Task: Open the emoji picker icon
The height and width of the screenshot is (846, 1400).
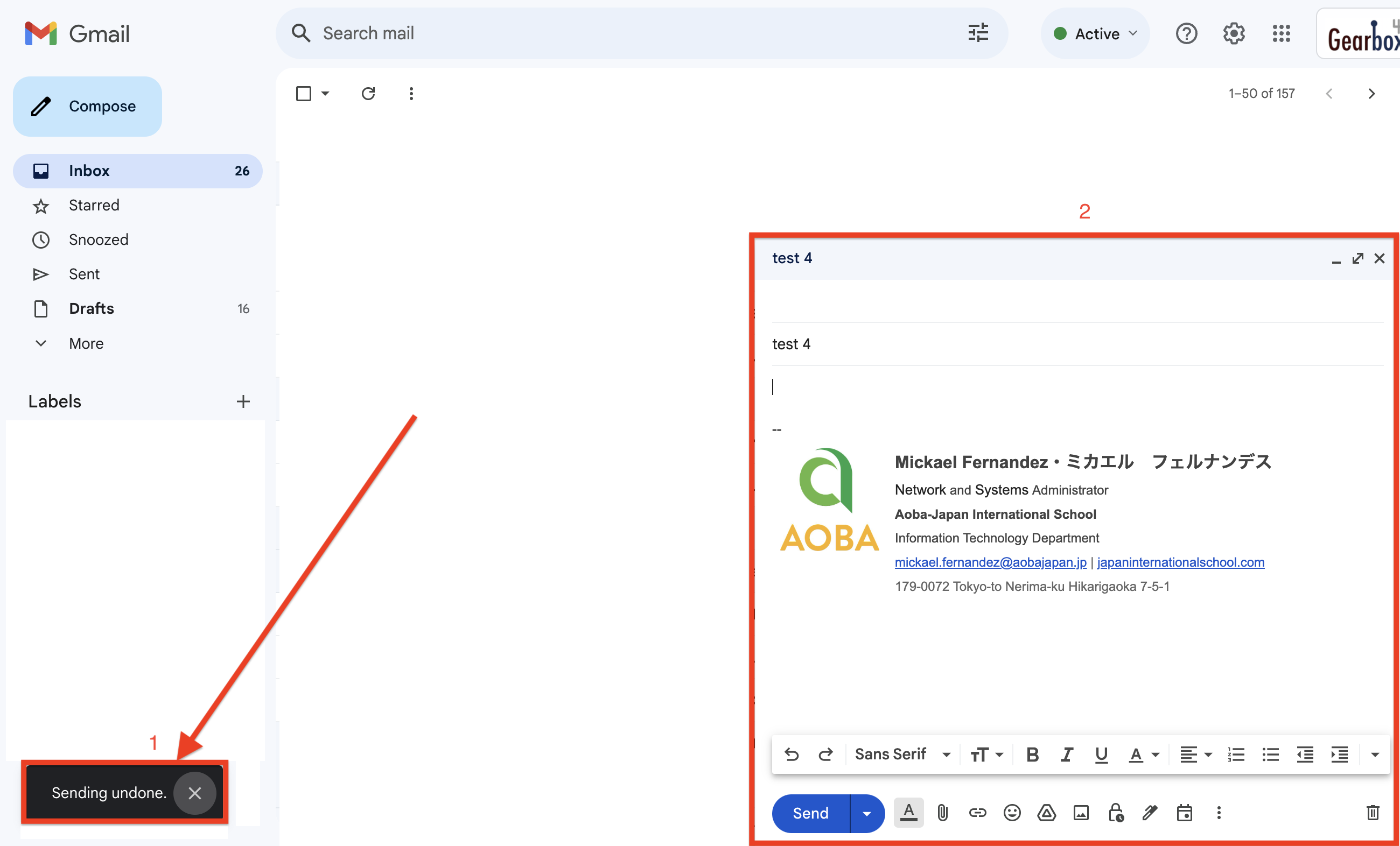Action: pyautogui.click(x=1012, y=813)
